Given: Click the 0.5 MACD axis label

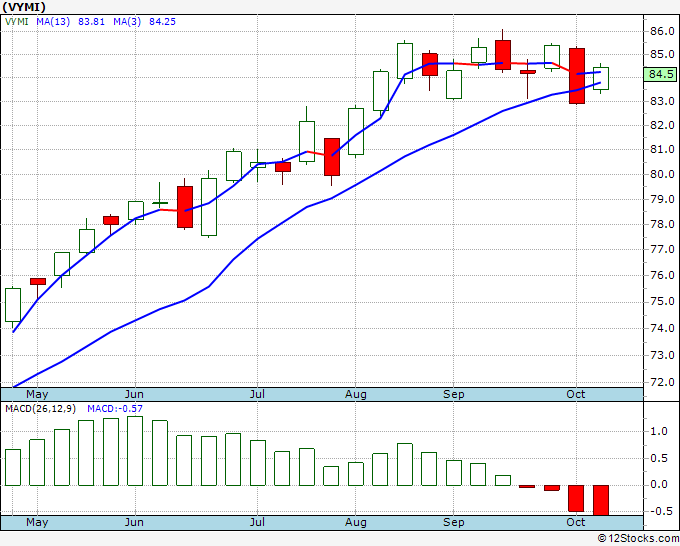Looking at the screenshot, I should (659, 458).
